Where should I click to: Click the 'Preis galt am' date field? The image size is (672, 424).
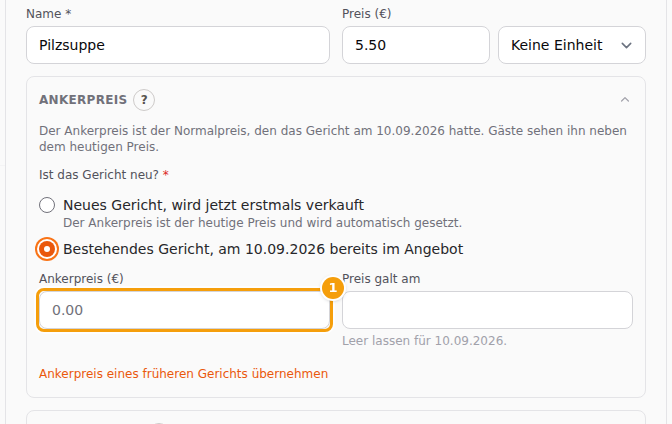point(487,310)
